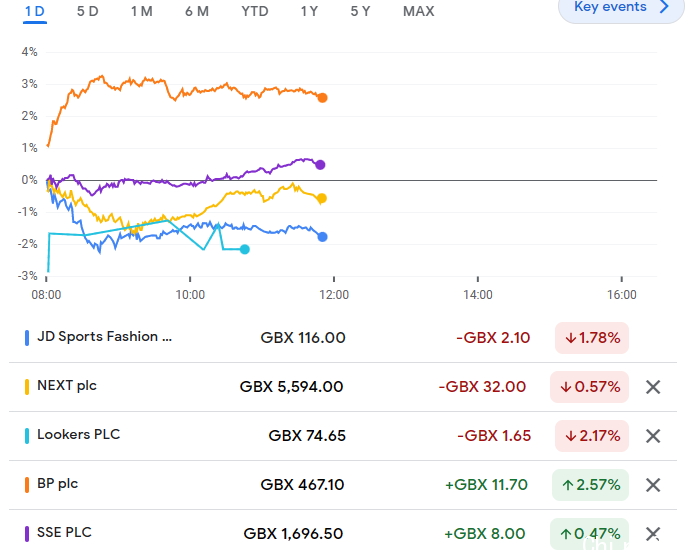
Task: Click the SSE PLC 0.47% up badge
Action: click(x=590, y=534)
